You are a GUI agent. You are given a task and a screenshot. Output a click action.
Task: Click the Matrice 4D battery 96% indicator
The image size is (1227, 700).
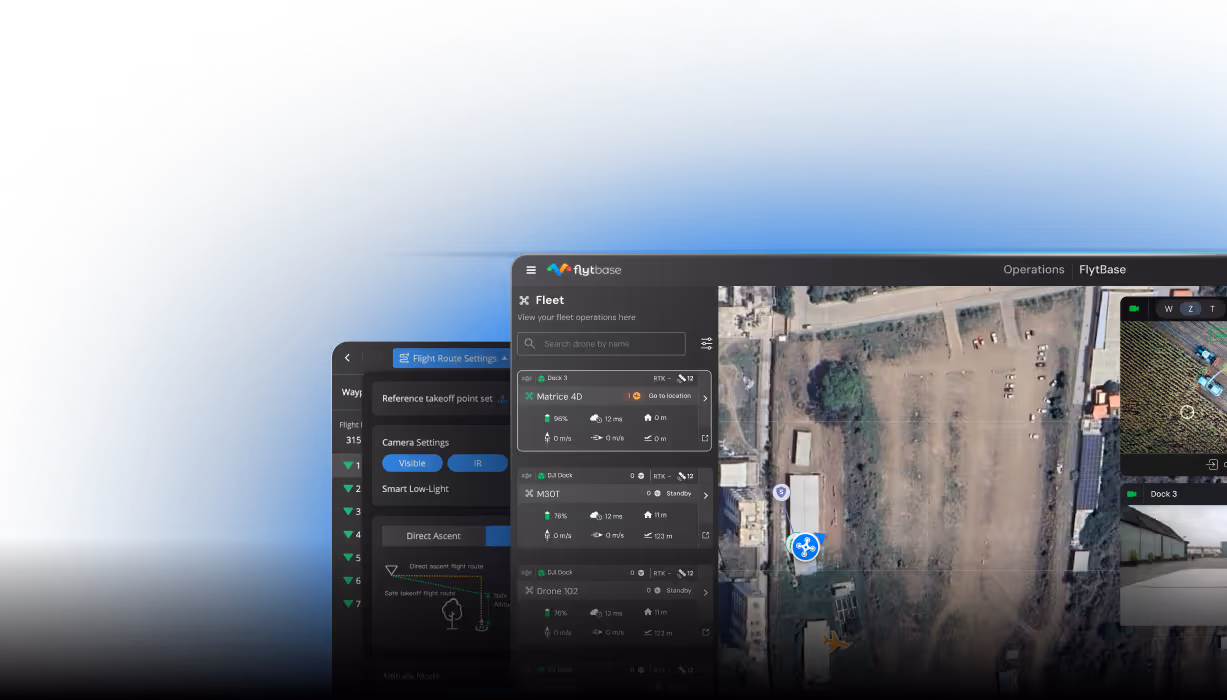(x=555, y=418)
